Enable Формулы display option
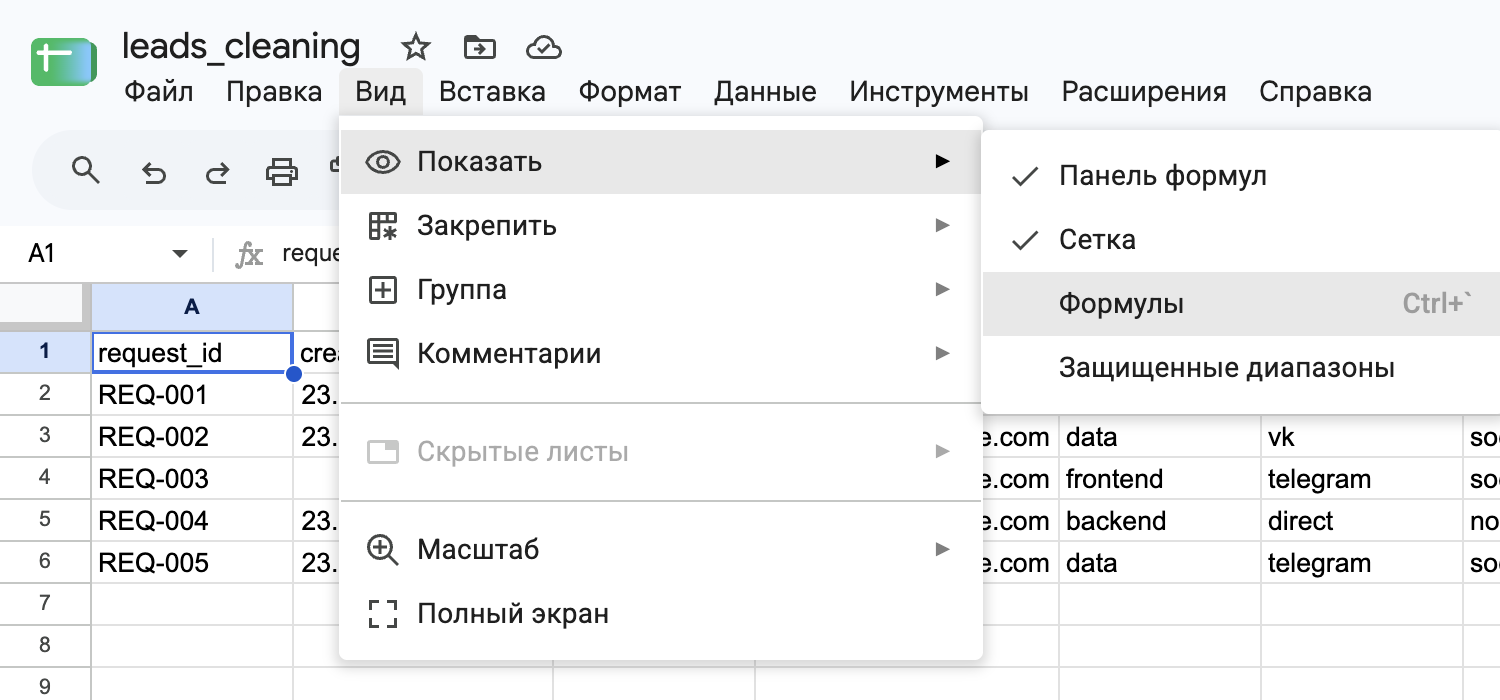Image resolution: width=1500 pixels, height=700 pixels. coord(1241,304)
